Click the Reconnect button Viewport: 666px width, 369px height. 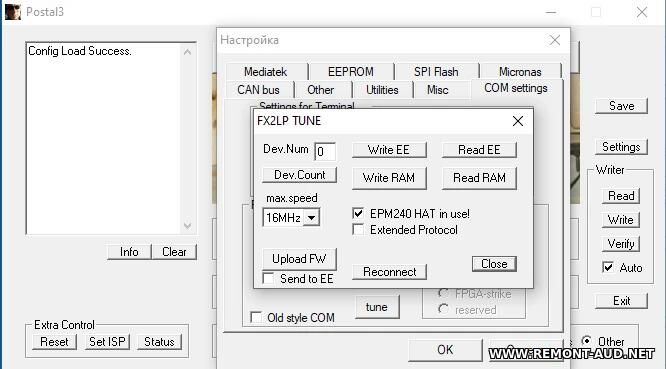(389, 272)
